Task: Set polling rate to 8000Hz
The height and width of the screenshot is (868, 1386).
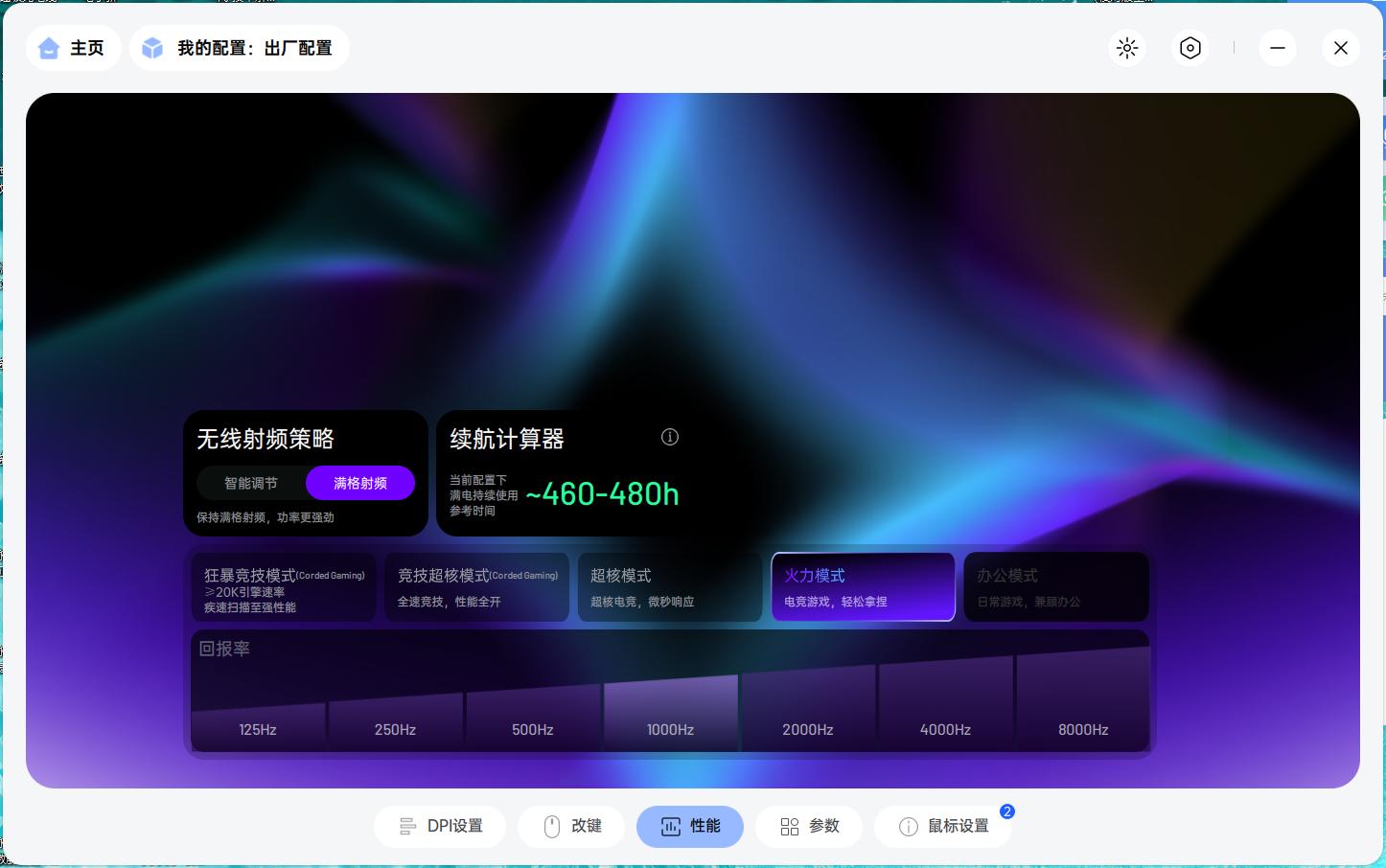Action: (x=1083, y=699)
